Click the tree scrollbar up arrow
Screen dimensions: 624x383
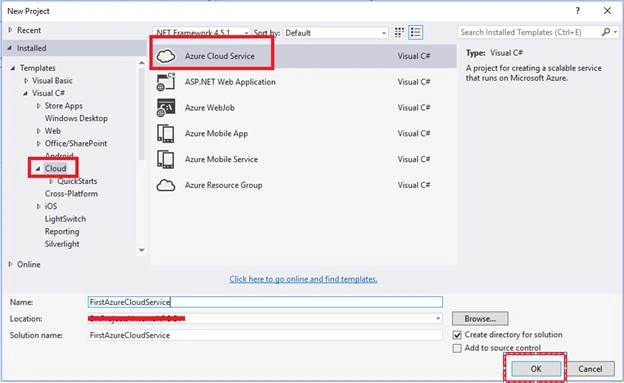[142, 63]
